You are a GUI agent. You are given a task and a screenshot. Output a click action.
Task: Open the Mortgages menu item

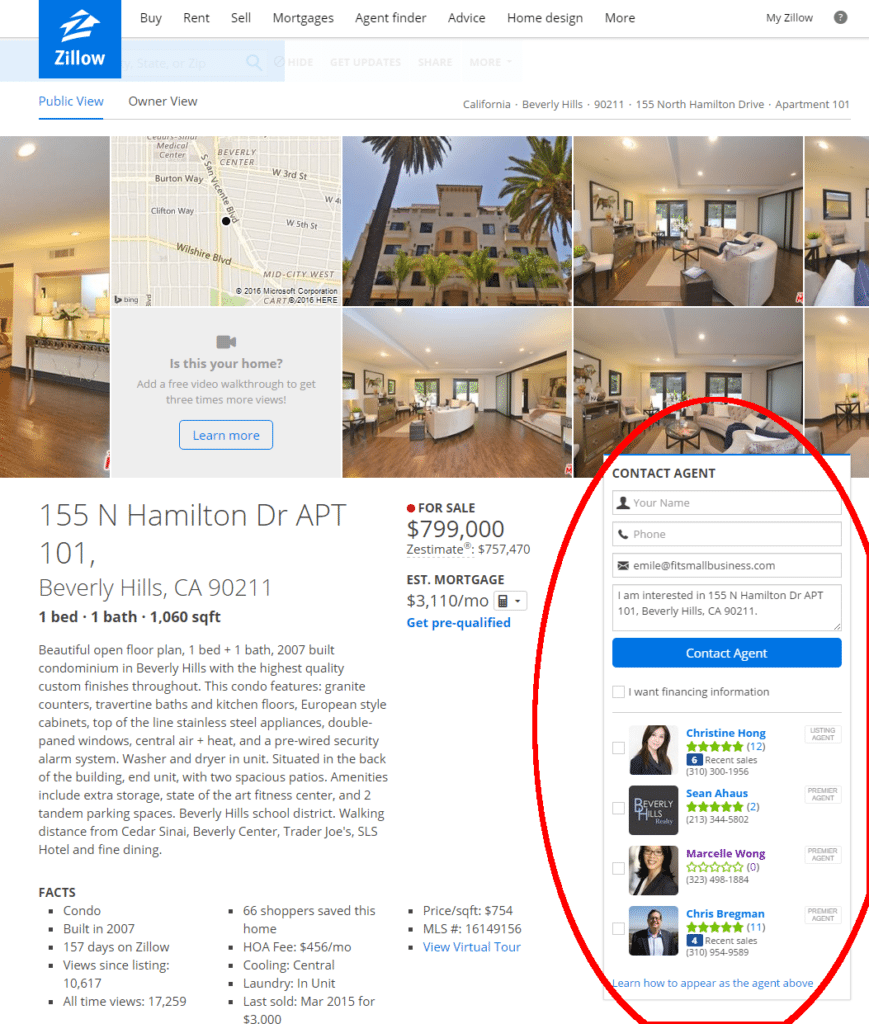303,18
